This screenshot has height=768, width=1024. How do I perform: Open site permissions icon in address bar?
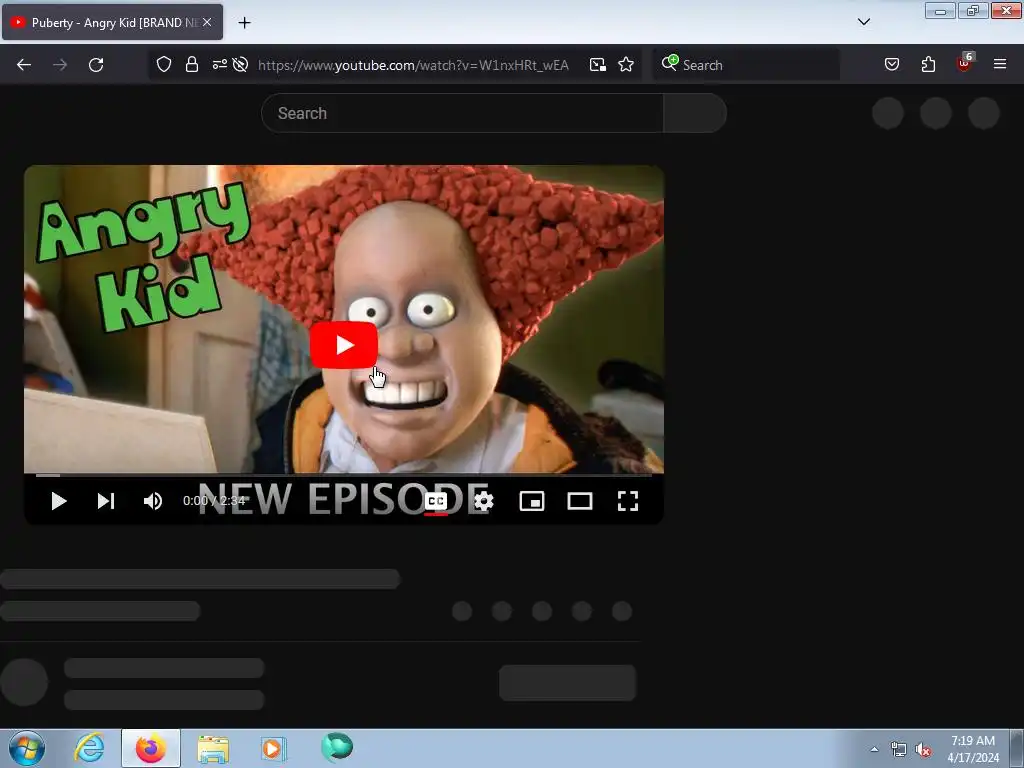click(x=219, y=64)
